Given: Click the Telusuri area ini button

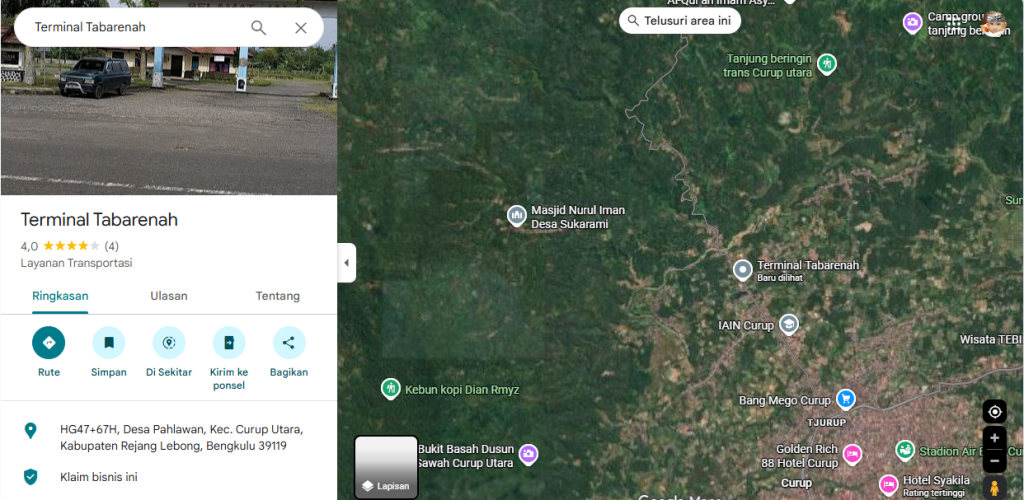Looking at the screenshot, I should [x=680, y=20].
